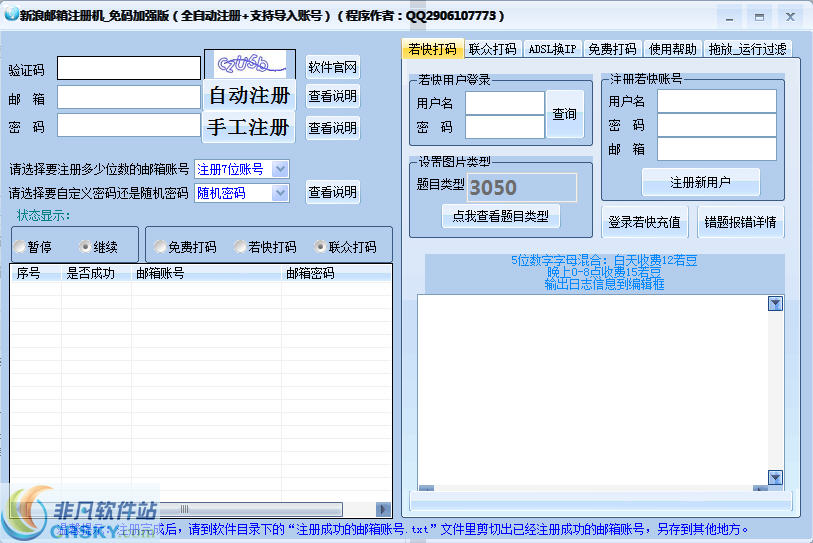
Task: Focus the 注册若快账号 密码 field
Action: pos(717,125)
